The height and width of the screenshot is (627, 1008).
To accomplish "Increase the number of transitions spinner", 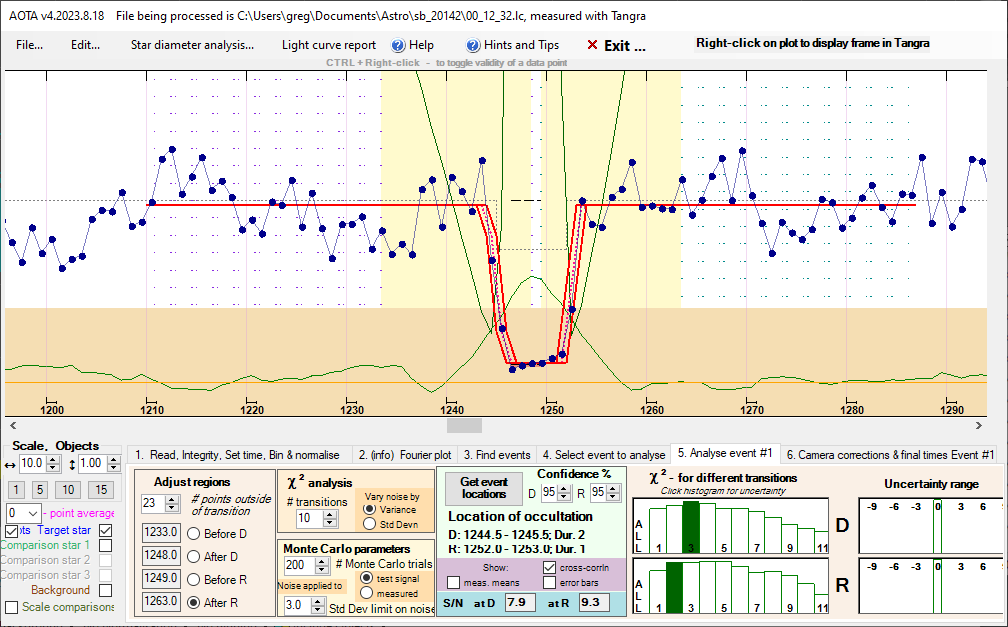I will tap(332, 513).
